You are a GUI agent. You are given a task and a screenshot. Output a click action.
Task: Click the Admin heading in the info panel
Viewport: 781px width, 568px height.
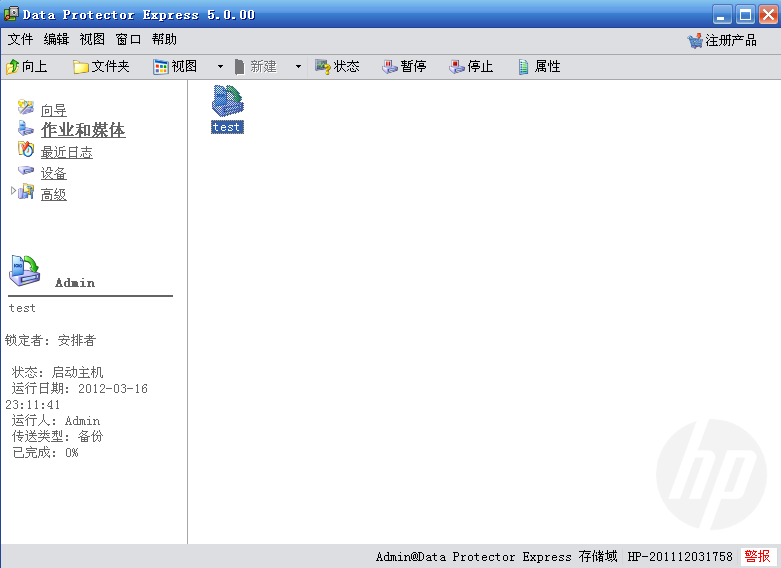pos(75,283)
